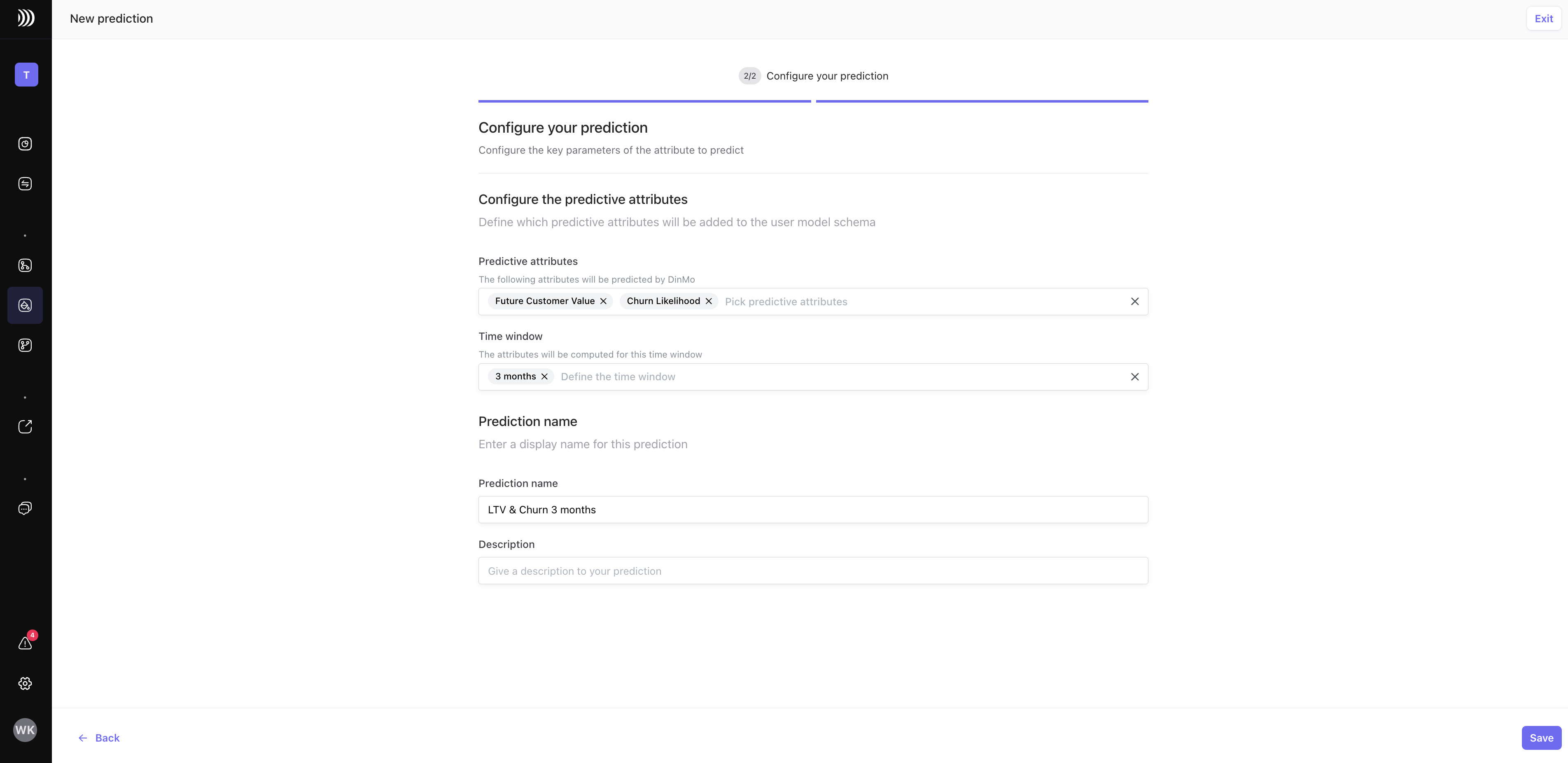The image size is (1568, 763).
Task: Click the Exit button
Action: pos(1544,19)
